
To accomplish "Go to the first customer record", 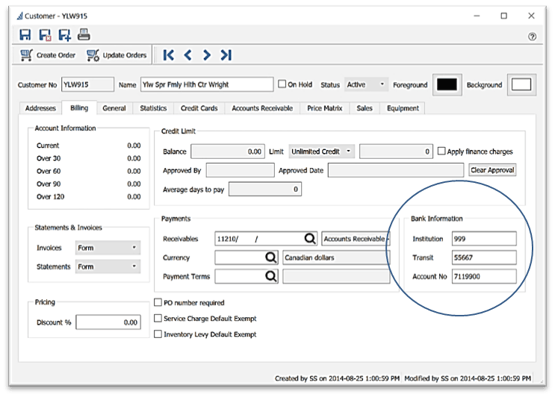I will tap(168, 55).
